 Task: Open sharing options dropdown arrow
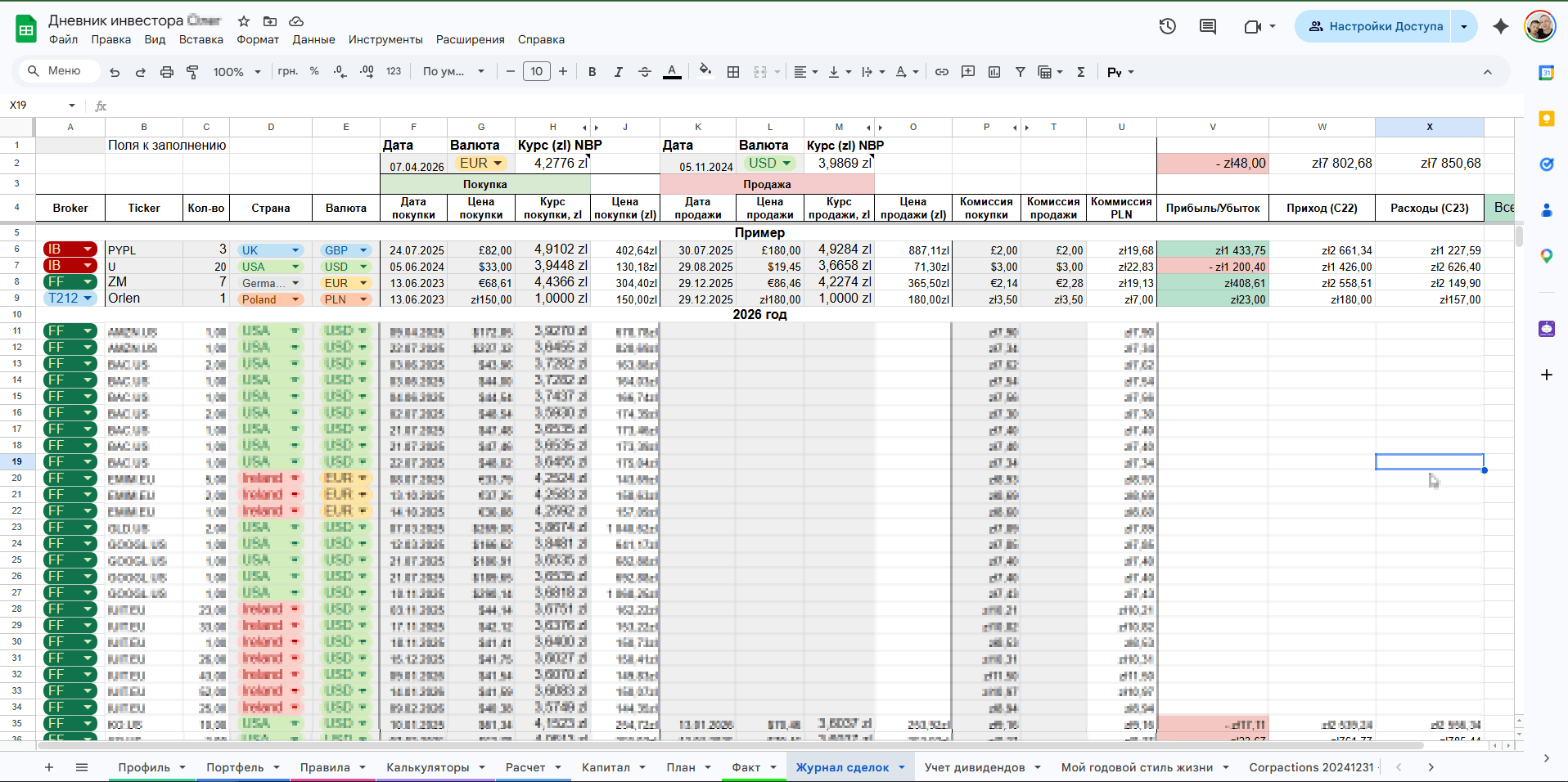1464,26
